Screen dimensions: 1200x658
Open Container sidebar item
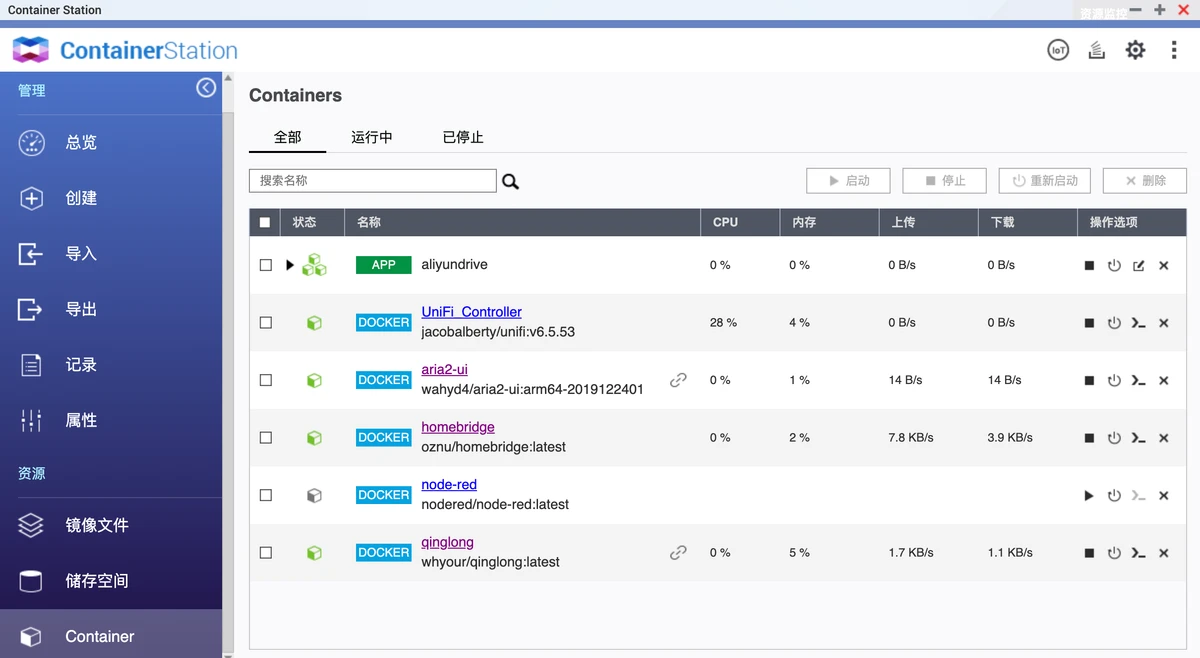click(x=111, y=636)
